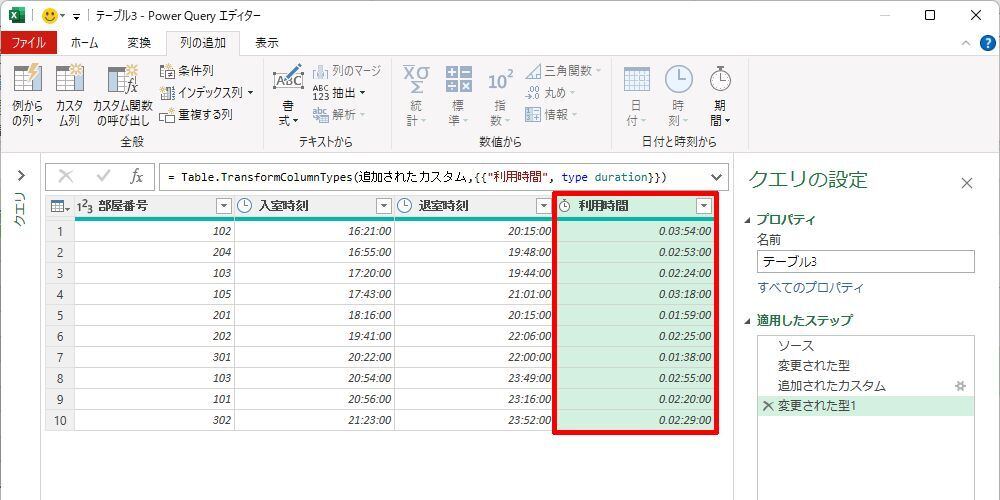This screenshot has height=500, width=1000.
Task: Click the 時刻 (Time) clock icon
Action: click(x=678, y=79)
